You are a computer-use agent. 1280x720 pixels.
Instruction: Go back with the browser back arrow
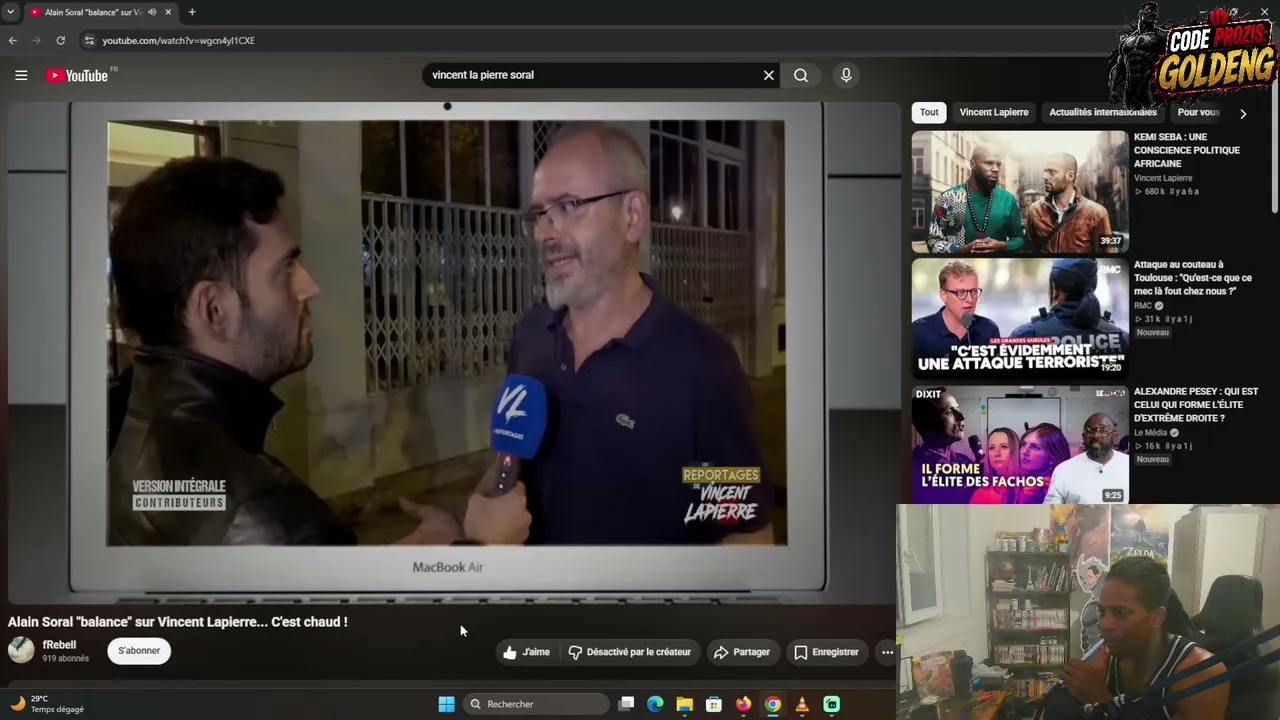click(13, 40)
